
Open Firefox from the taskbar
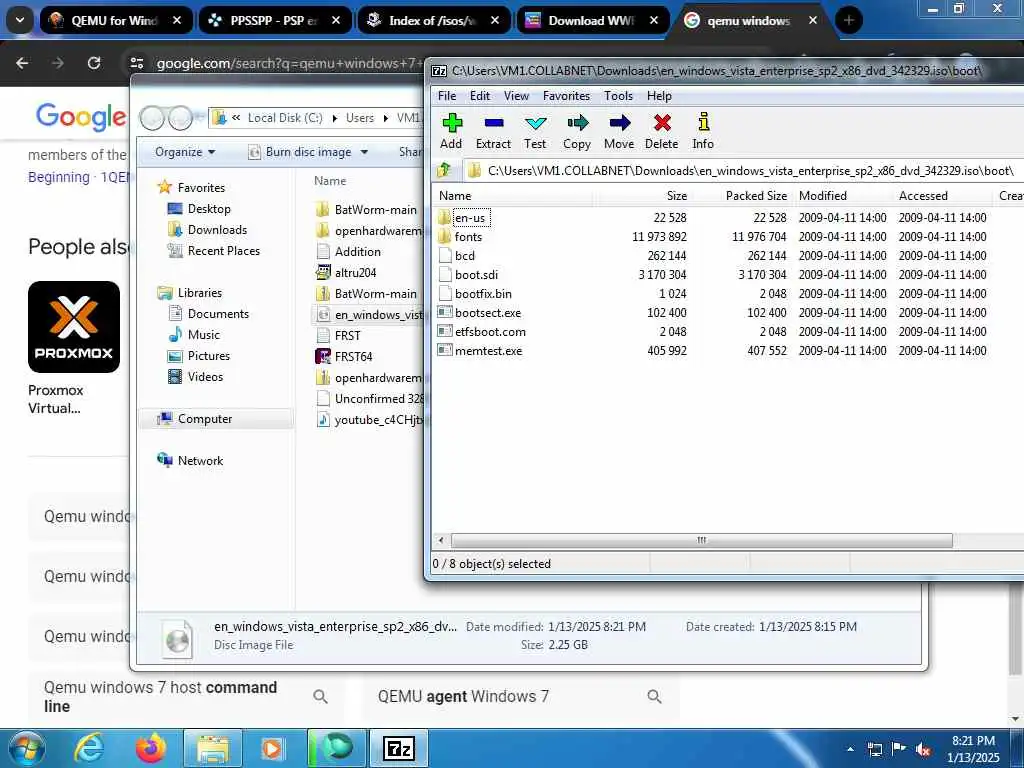pos(151,748)
